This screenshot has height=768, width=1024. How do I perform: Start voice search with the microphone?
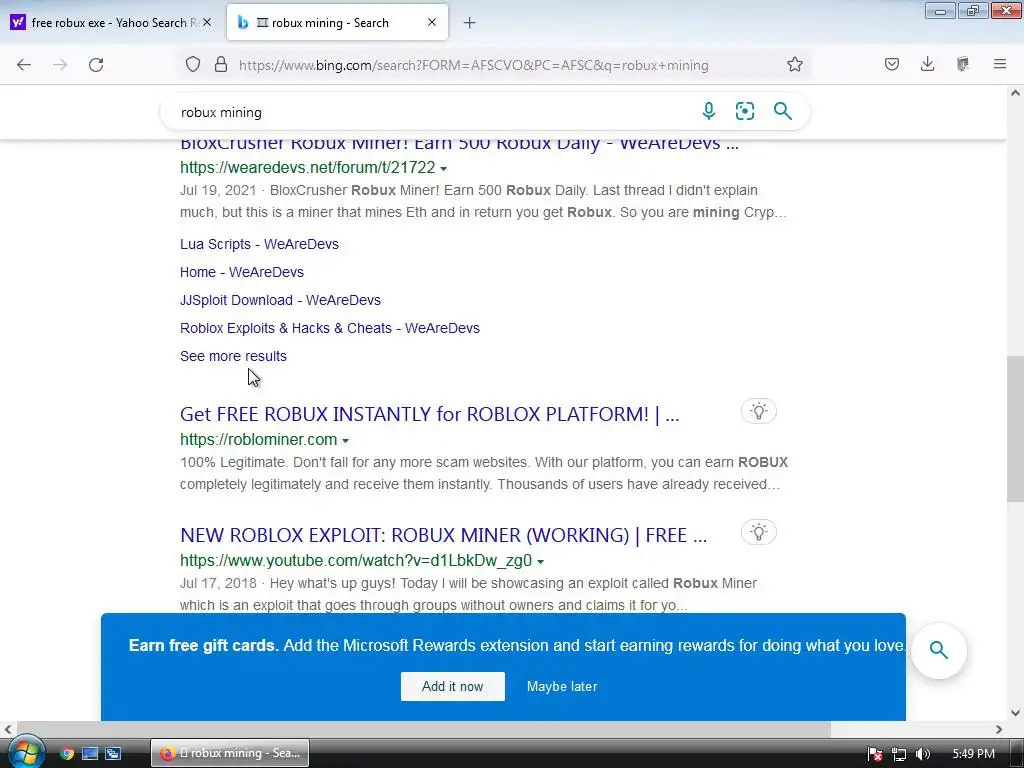pyautogui.click(x=709, y=112)
